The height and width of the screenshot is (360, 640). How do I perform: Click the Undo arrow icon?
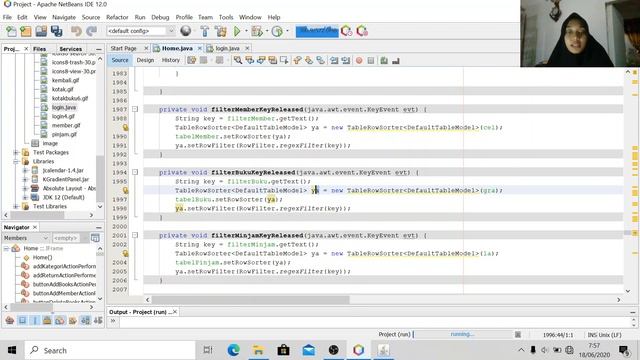pyautogui.click(x=76, y=31)
